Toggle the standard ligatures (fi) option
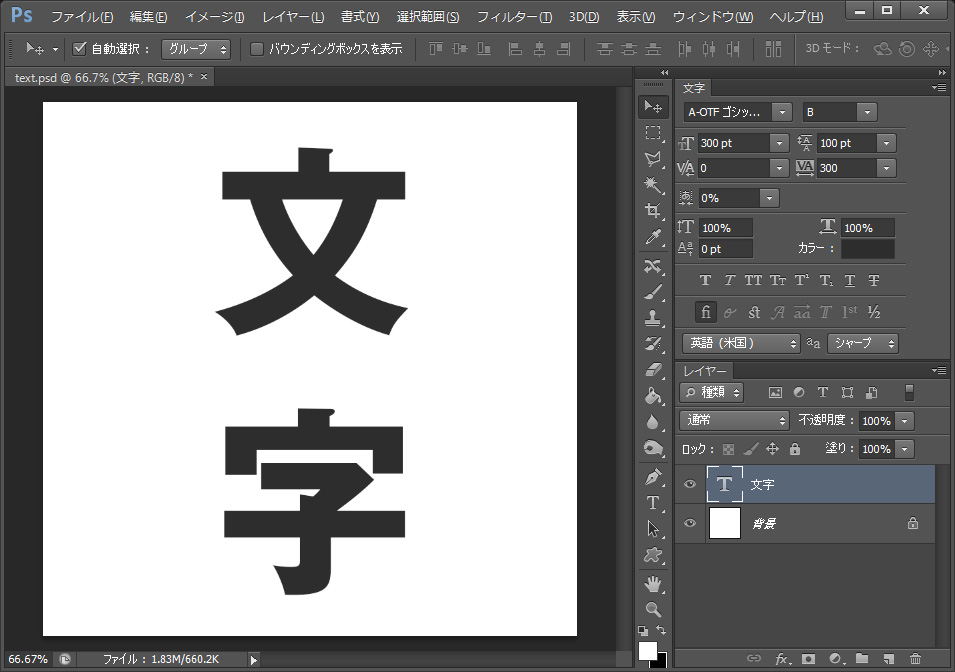 [706, 312]
